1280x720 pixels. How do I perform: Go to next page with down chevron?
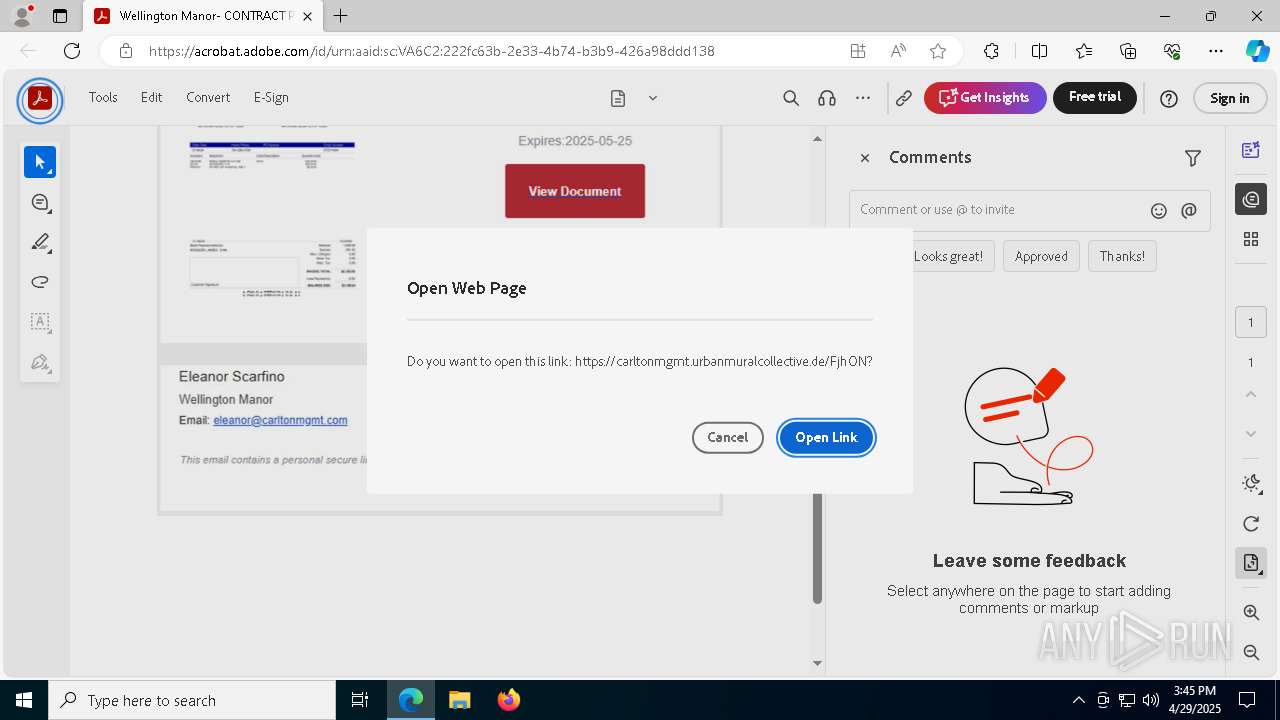point(1251,434)
